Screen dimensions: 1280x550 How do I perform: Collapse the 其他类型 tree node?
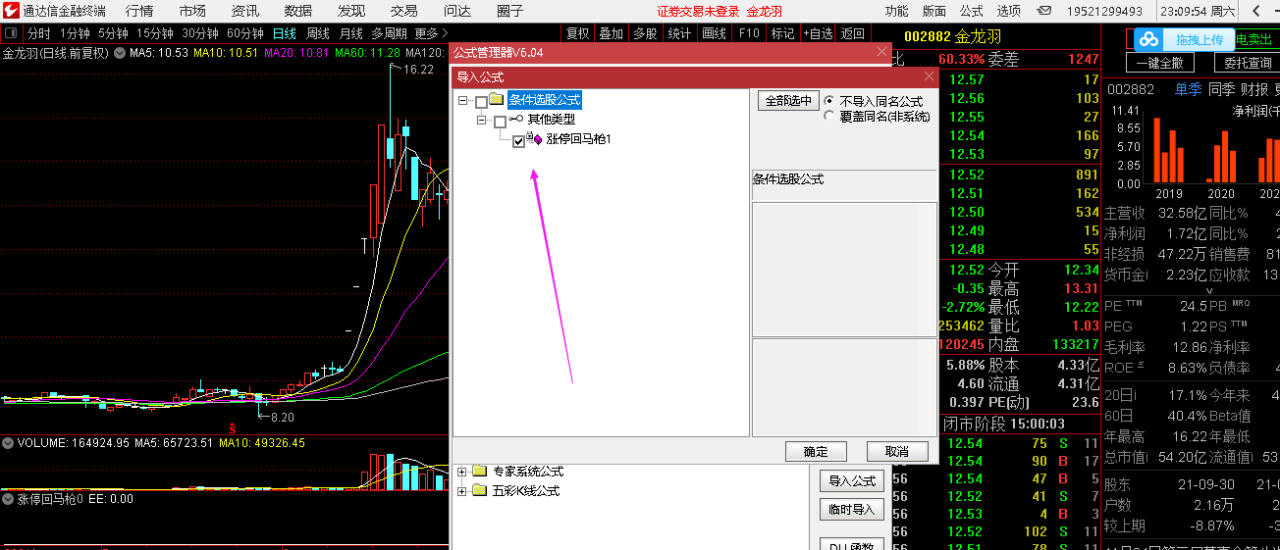[482, 121]
